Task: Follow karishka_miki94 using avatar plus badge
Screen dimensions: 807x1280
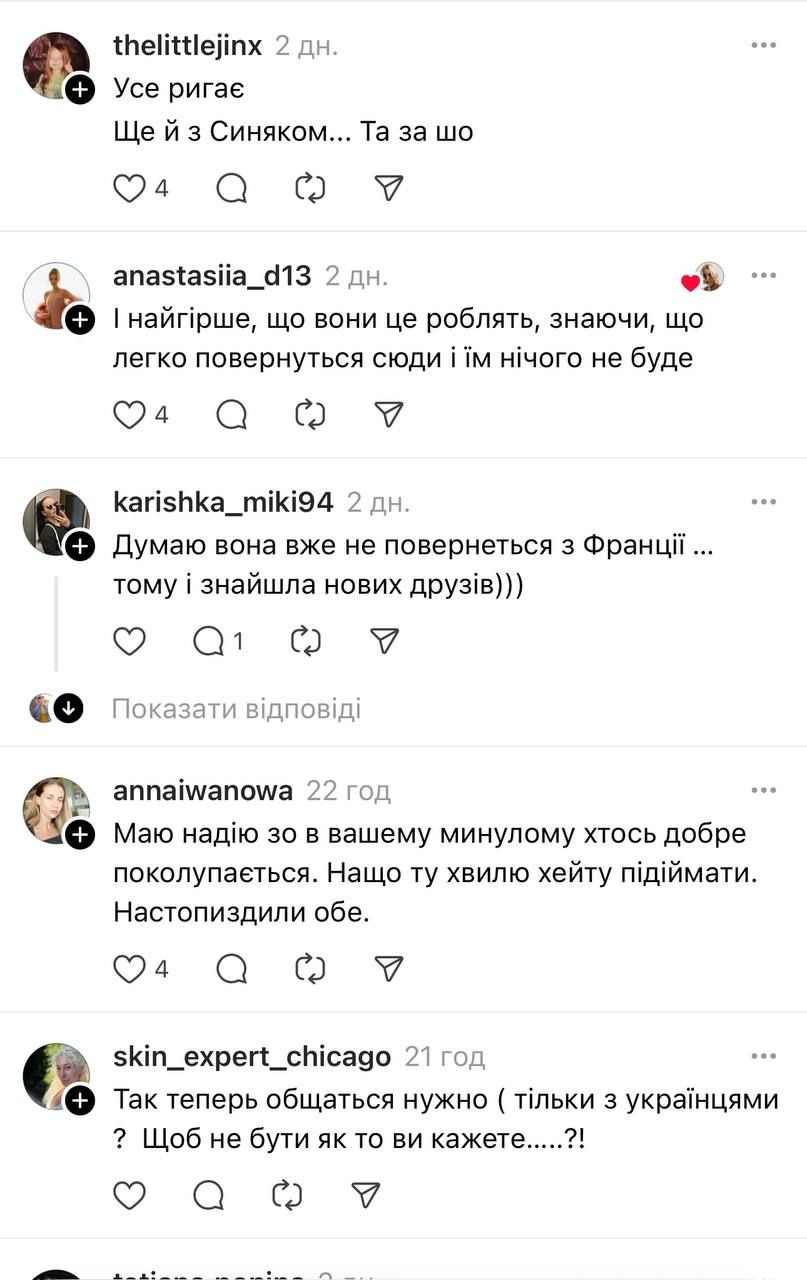Action: [80, 546]
